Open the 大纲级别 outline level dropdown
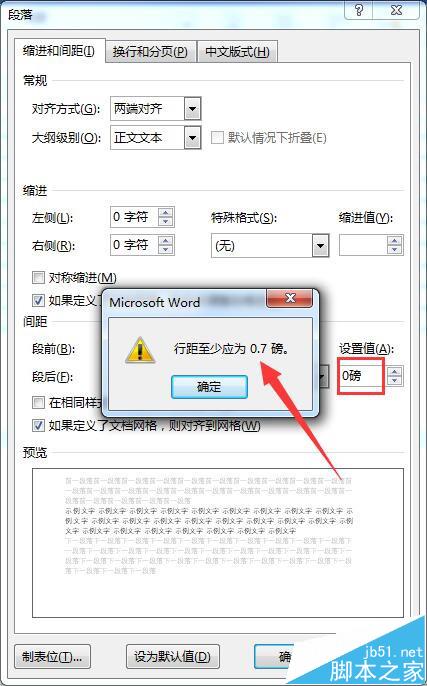This screenshot has height=686, width=427. 192,138
